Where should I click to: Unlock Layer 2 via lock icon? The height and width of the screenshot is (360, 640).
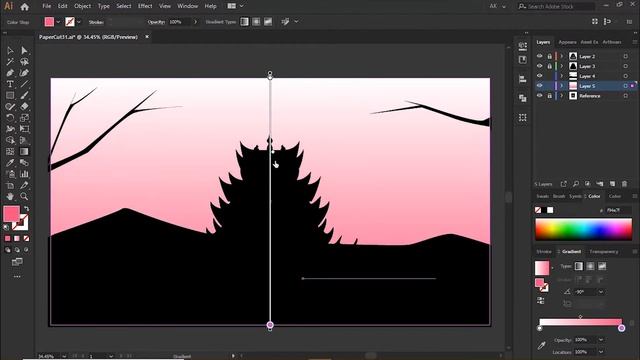click(x=549, y=56)
